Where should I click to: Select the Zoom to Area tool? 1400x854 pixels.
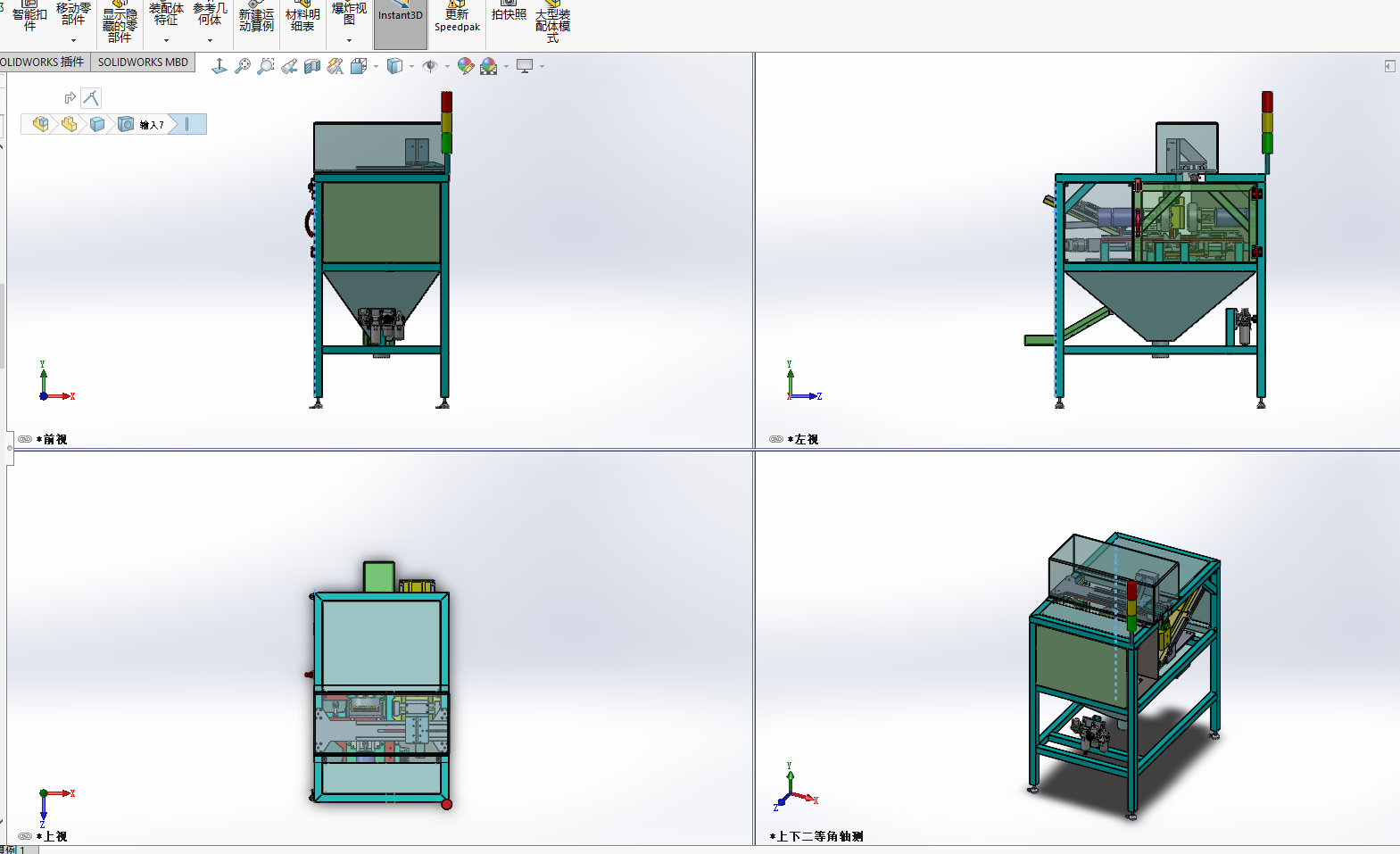(x=265, y=66)
